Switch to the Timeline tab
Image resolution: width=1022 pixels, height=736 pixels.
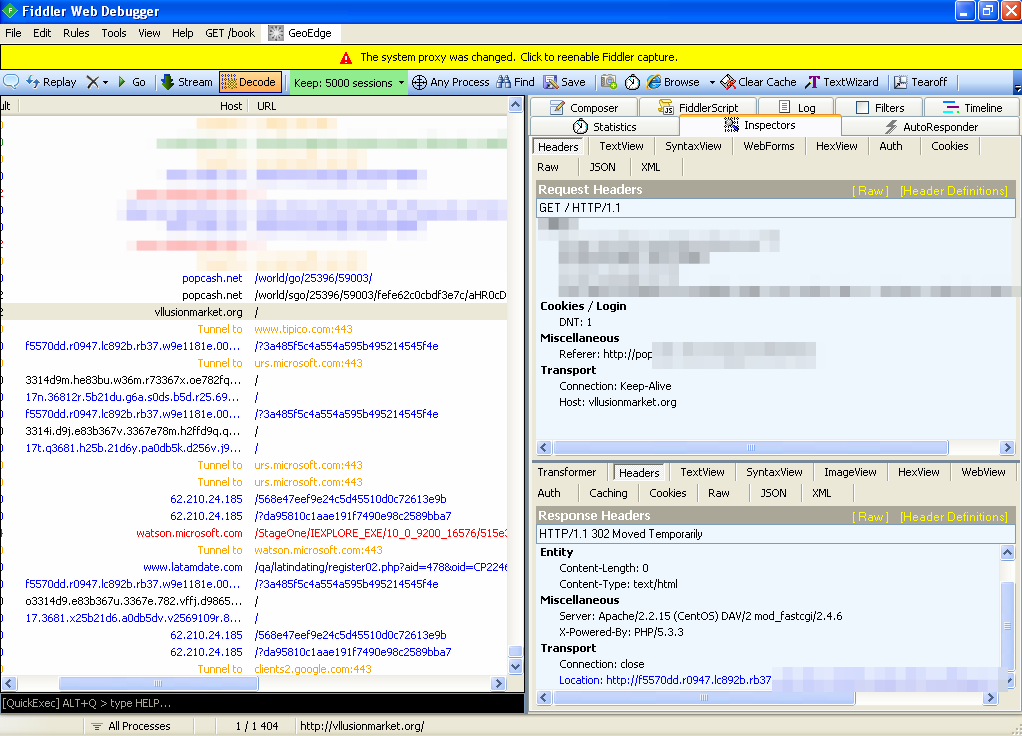(972, 108)
